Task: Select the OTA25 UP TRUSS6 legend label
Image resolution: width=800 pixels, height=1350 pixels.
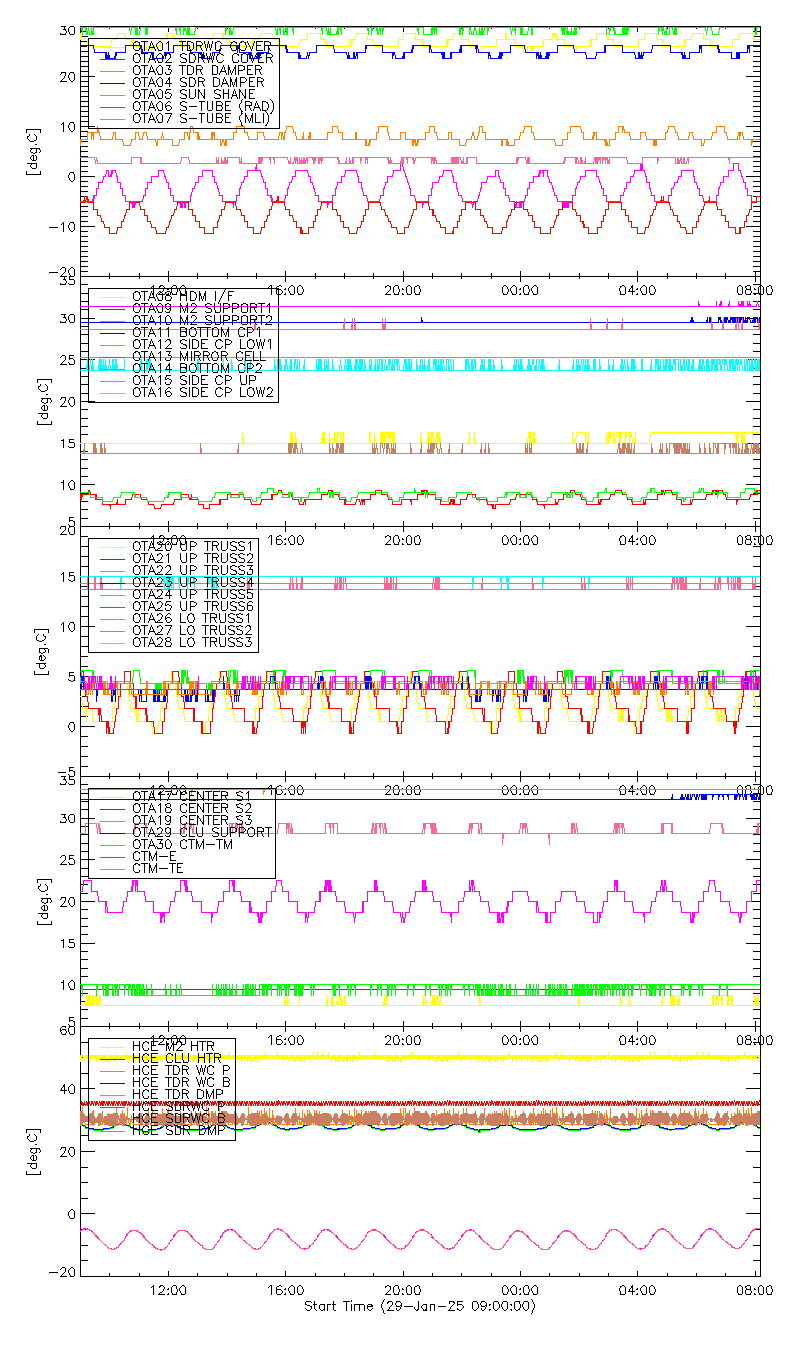Action: coord(193,606)
